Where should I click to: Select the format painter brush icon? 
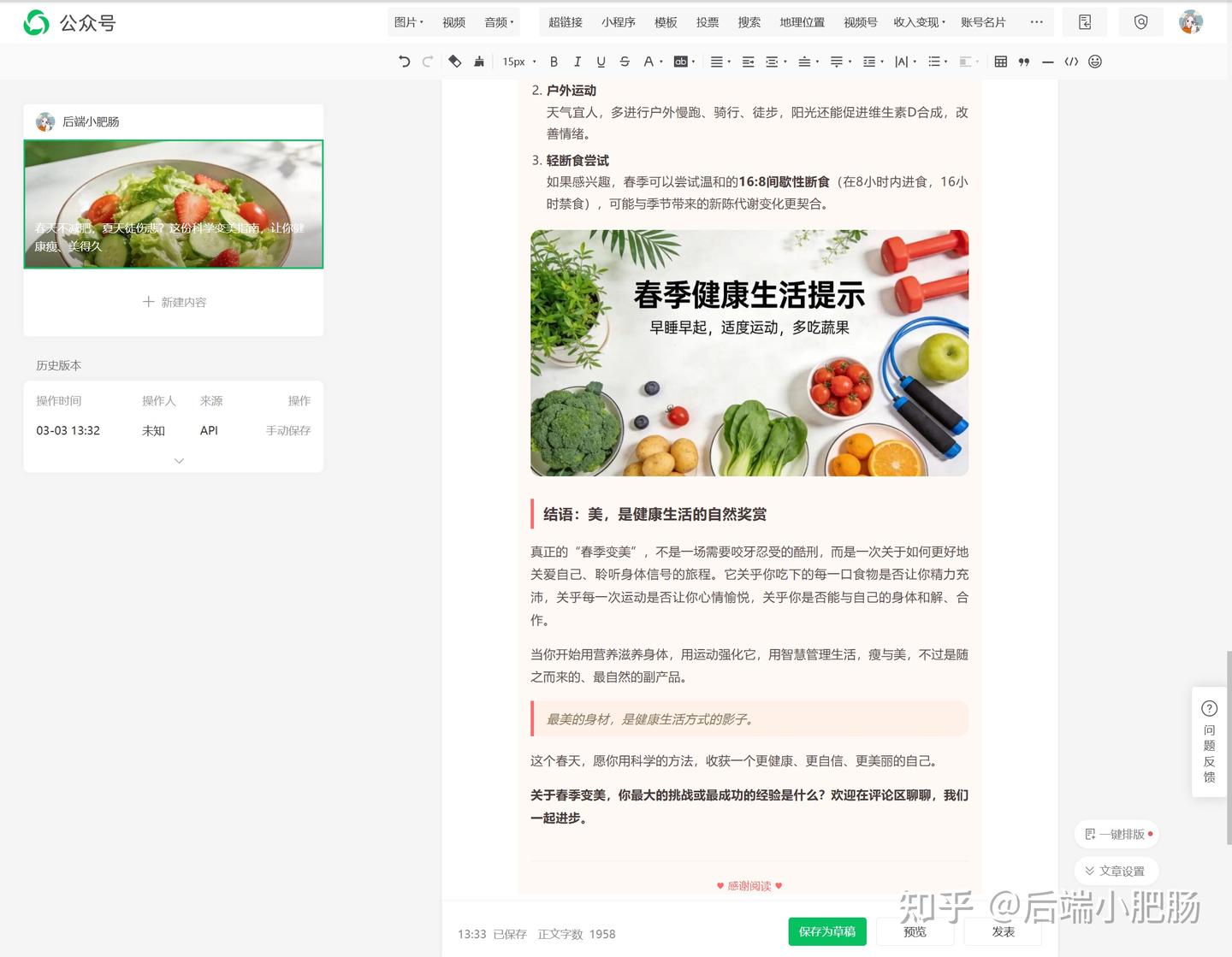coord(479,62)
